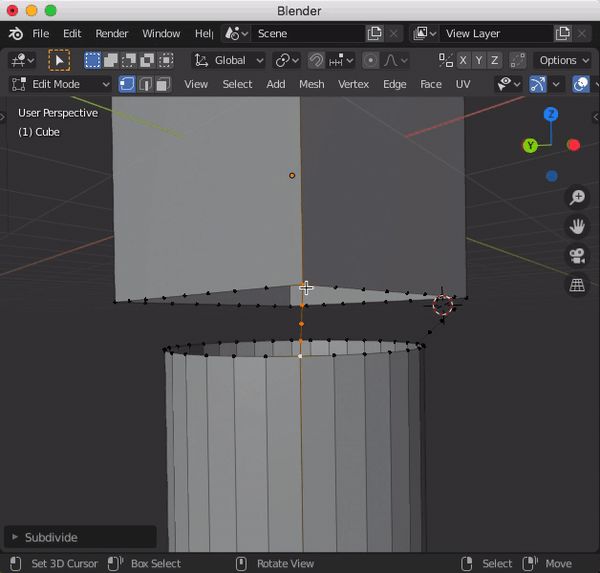Remove the View Layer with X

click(x=582, y=34)
